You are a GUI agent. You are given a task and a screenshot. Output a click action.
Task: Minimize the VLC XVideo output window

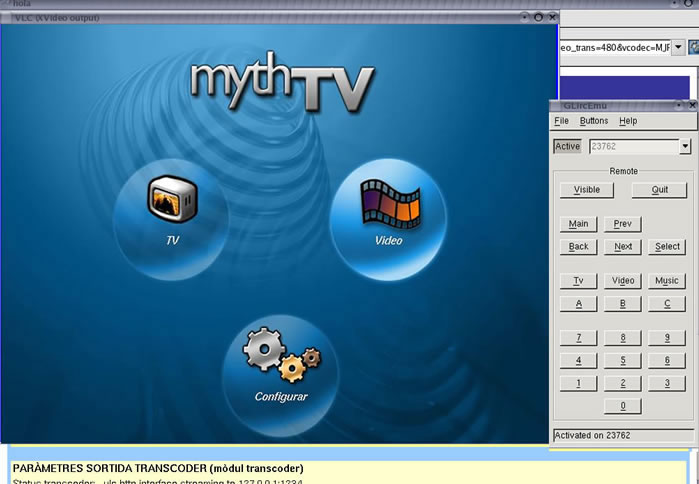pos(525,17)
